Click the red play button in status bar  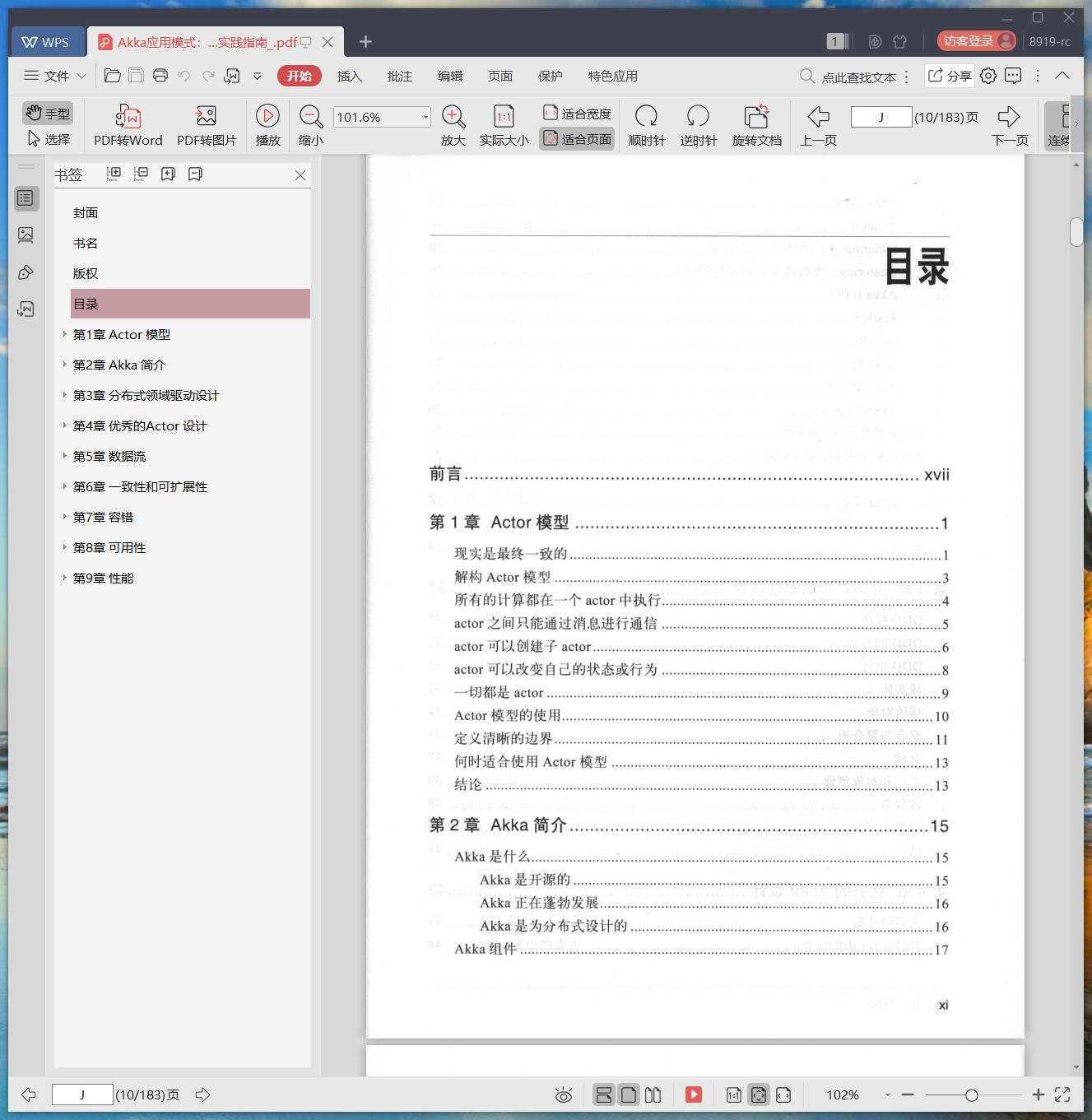point(694,1094)
